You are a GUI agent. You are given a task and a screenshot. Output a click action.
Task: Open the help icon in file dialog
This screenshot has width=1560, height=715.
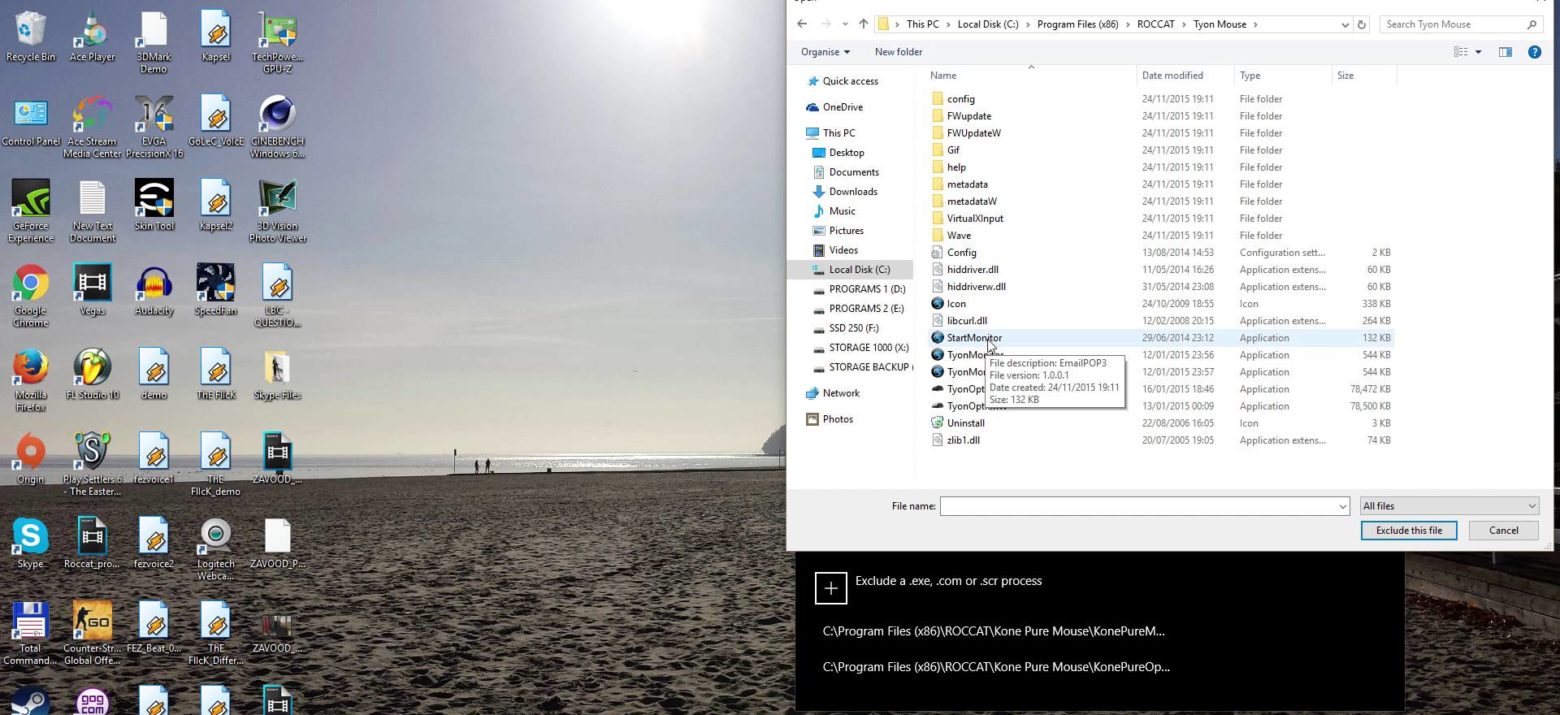[1535, 52]
